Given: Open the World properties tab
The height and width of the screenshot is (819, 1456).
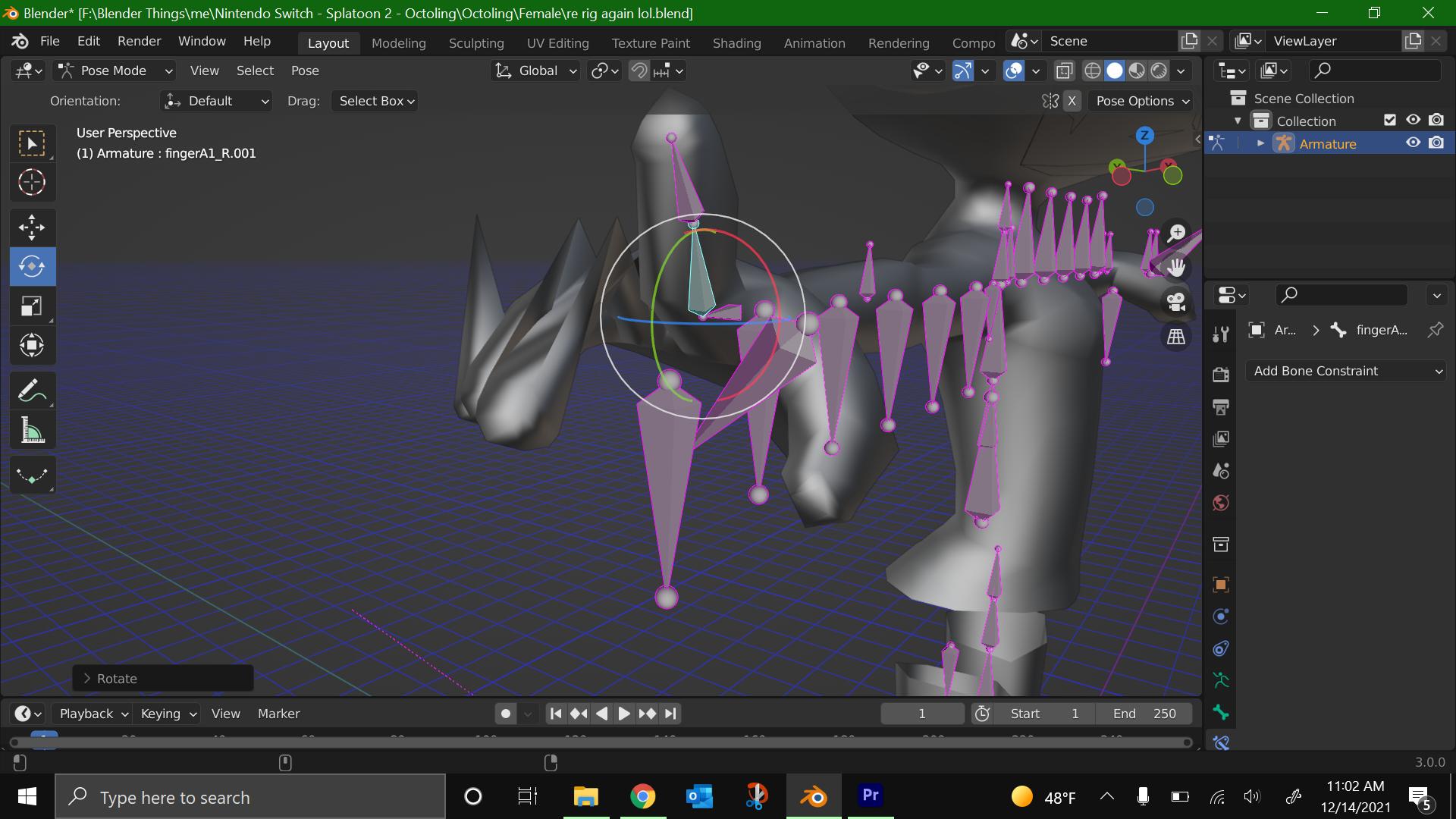Looking at the screenshot, I should (x=1220, y=503).
